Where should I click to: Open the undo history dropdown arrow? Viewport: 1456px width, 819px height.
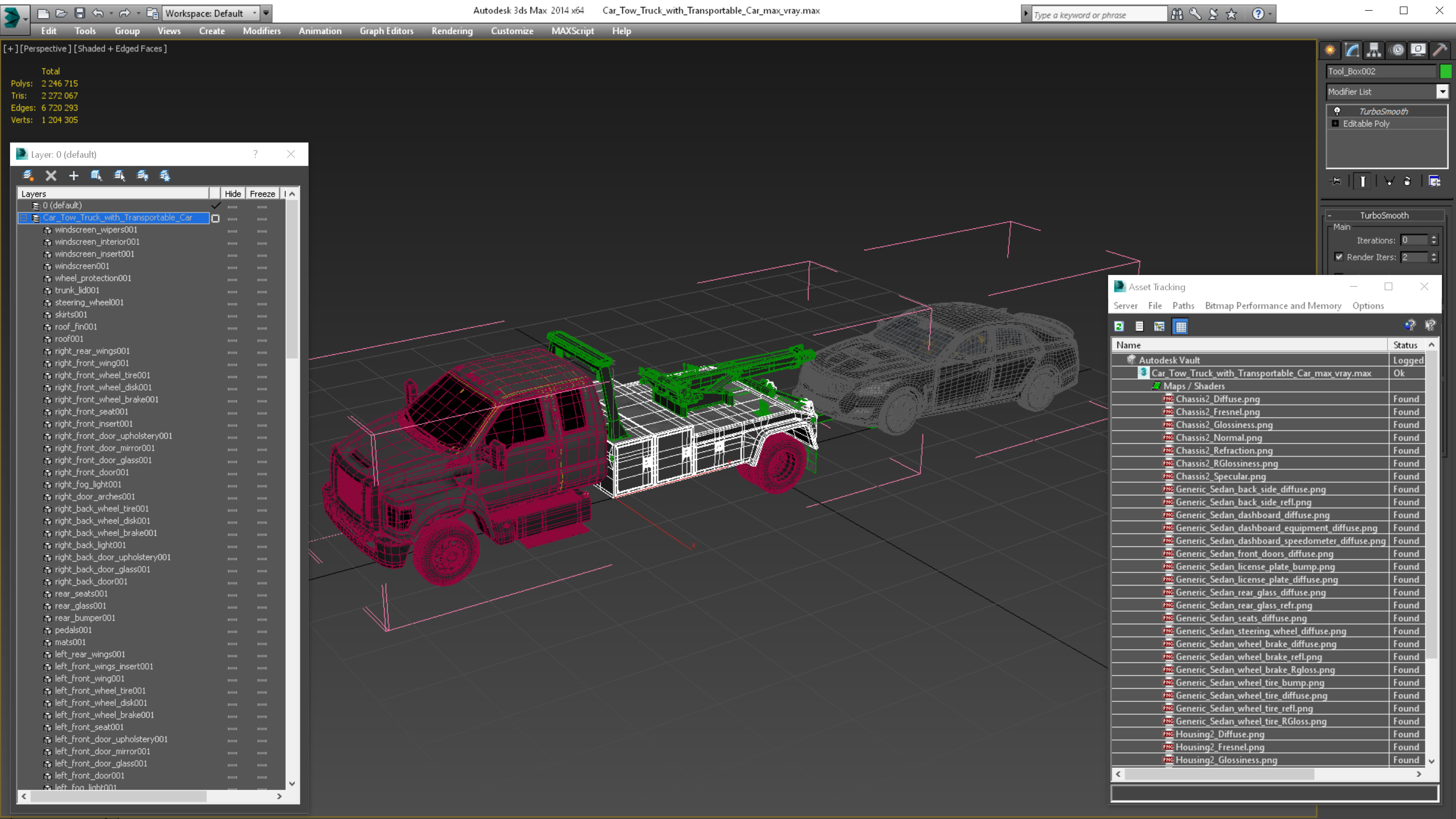pos(111,13)
